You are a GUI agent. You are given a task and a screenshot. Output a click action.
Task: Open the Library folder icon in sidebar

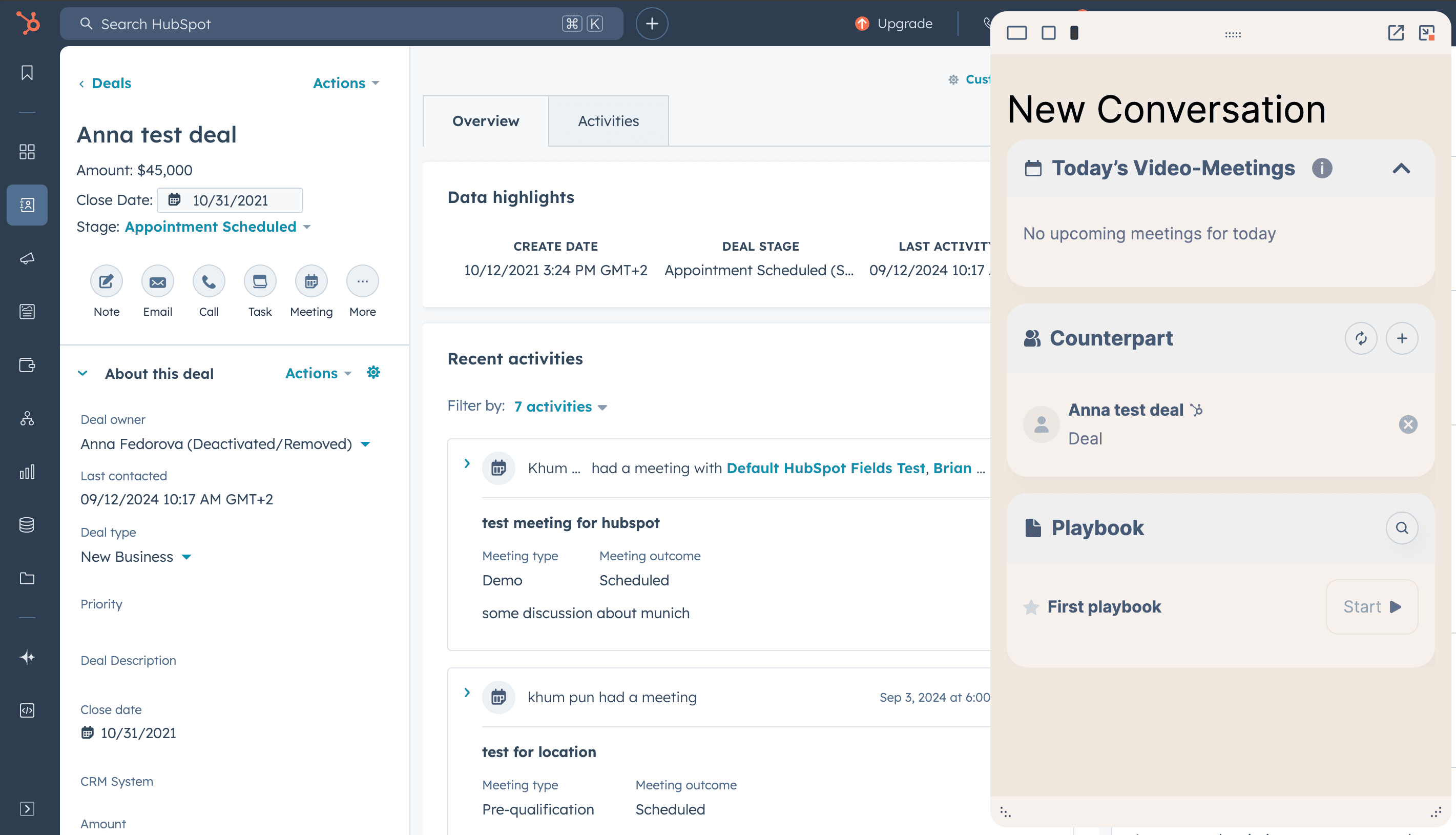(27, 578)
